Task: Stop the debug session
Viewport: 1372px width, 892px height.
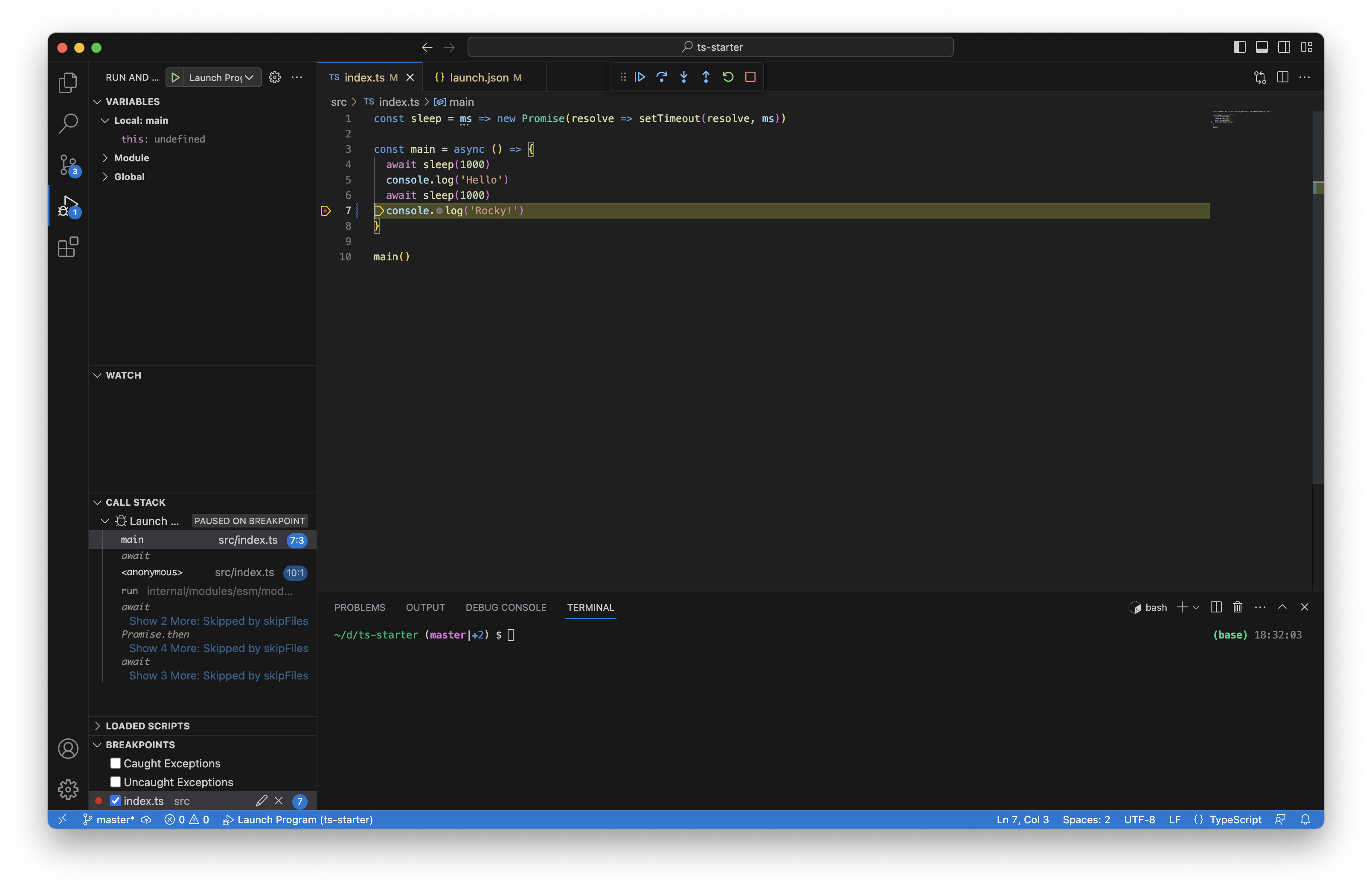Action: pyautogui.click(x=750, y=77)
